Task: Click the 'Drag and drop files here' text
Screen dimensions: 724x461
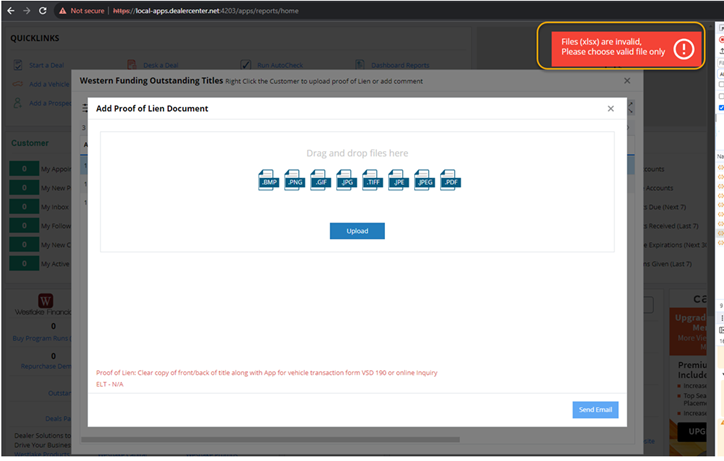Action: pos(357,153)
